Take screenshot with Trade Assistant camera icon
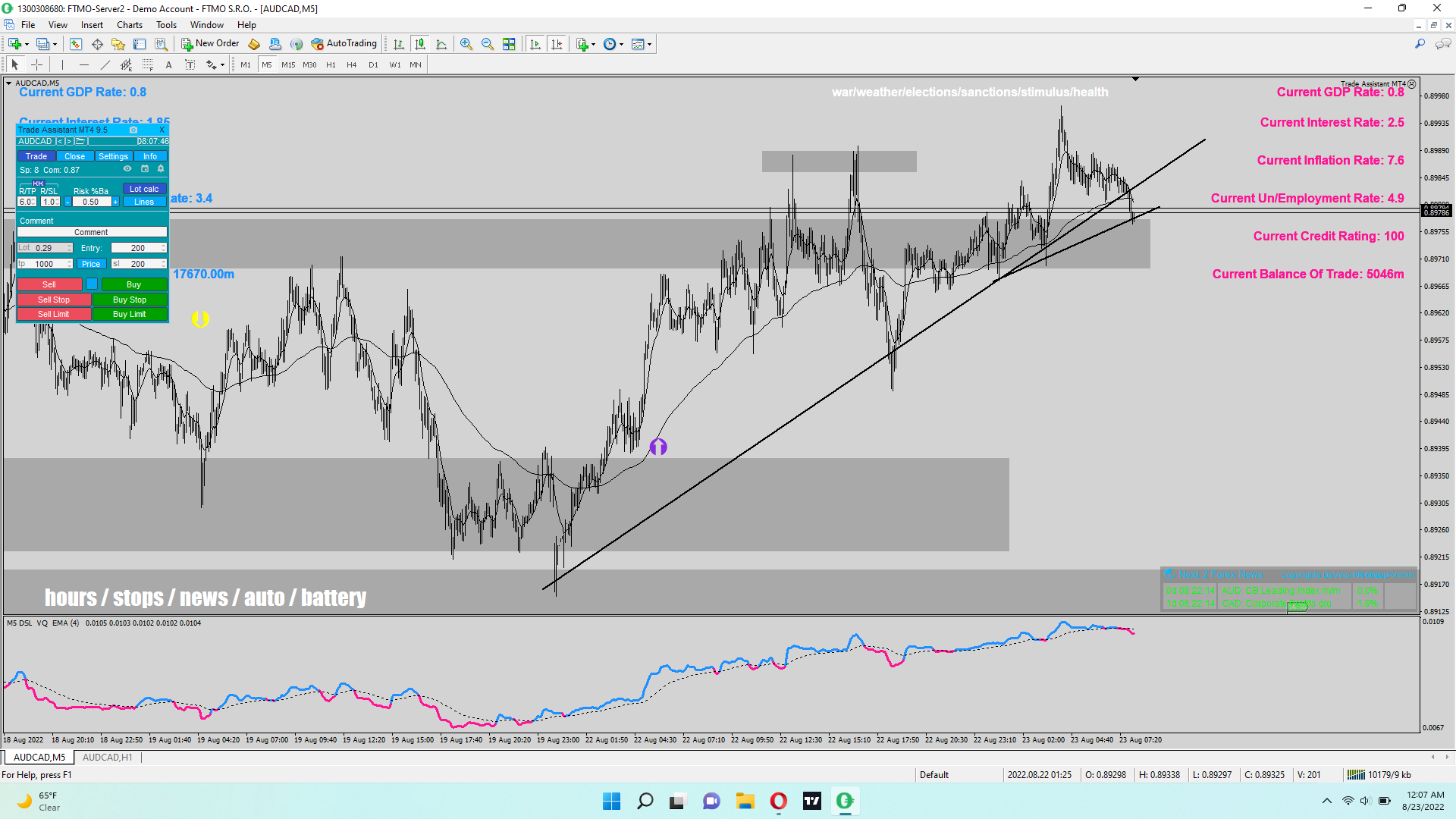Viewport: 1456px width, 819px height. (133, 130)
